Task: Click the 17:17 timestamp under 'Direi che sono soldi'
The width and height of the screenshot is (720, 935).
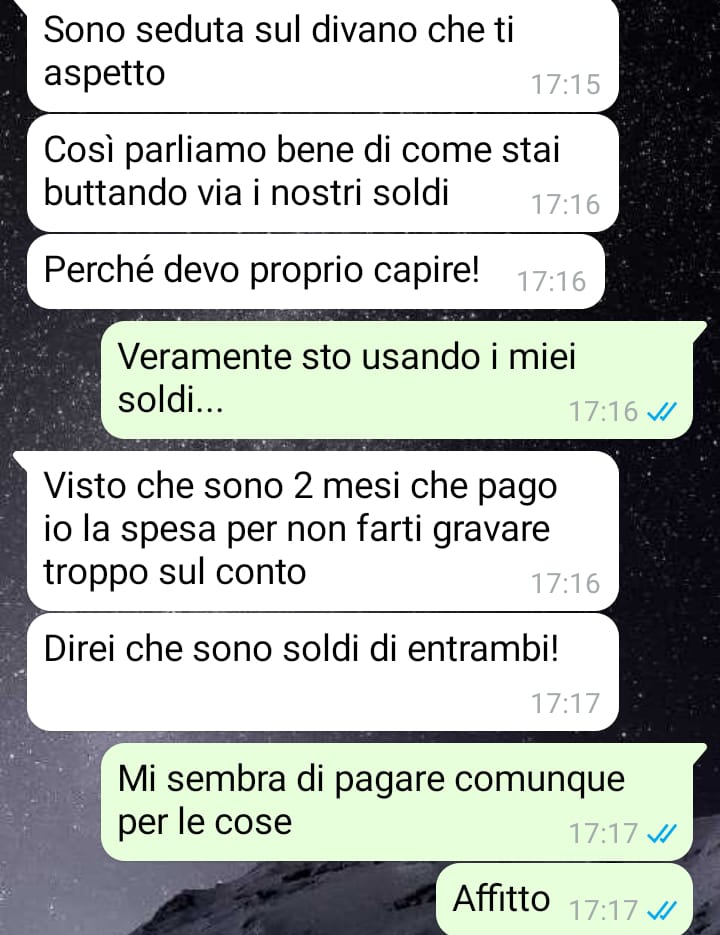Action: pyautogui.click(x=566, y=703)
